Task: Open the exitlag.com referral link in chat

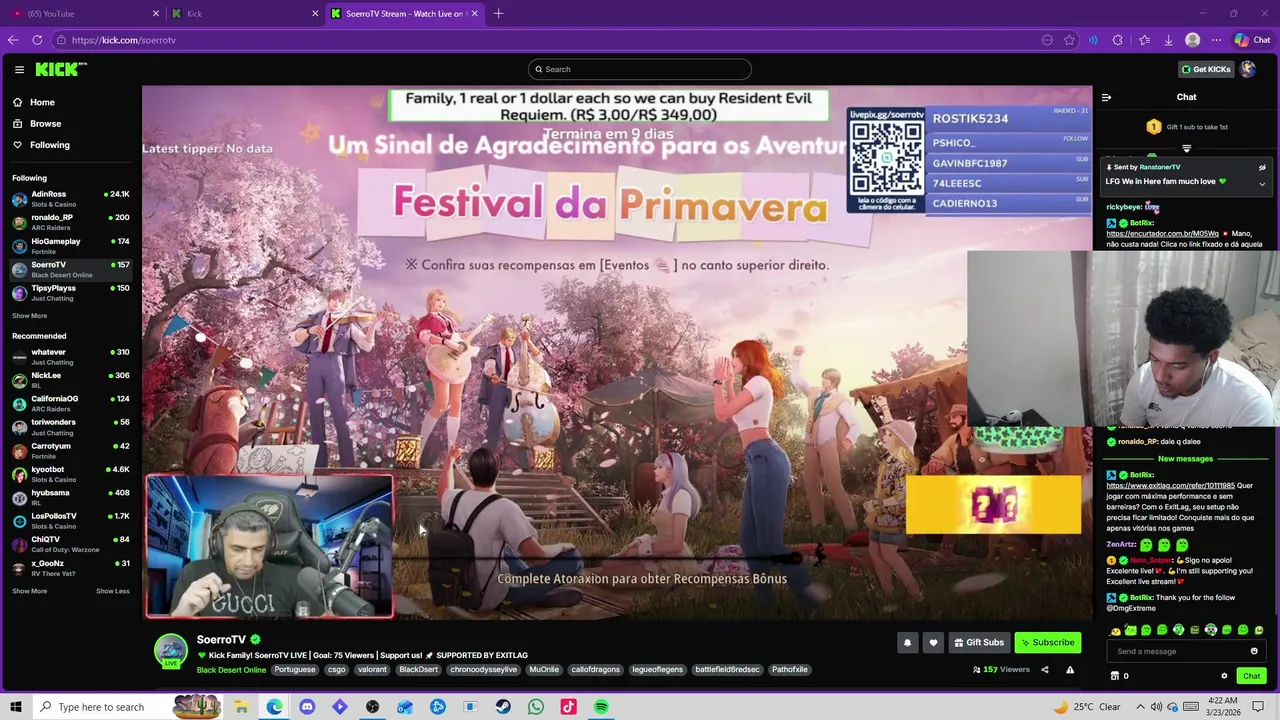Action: tap(1170, 486)
